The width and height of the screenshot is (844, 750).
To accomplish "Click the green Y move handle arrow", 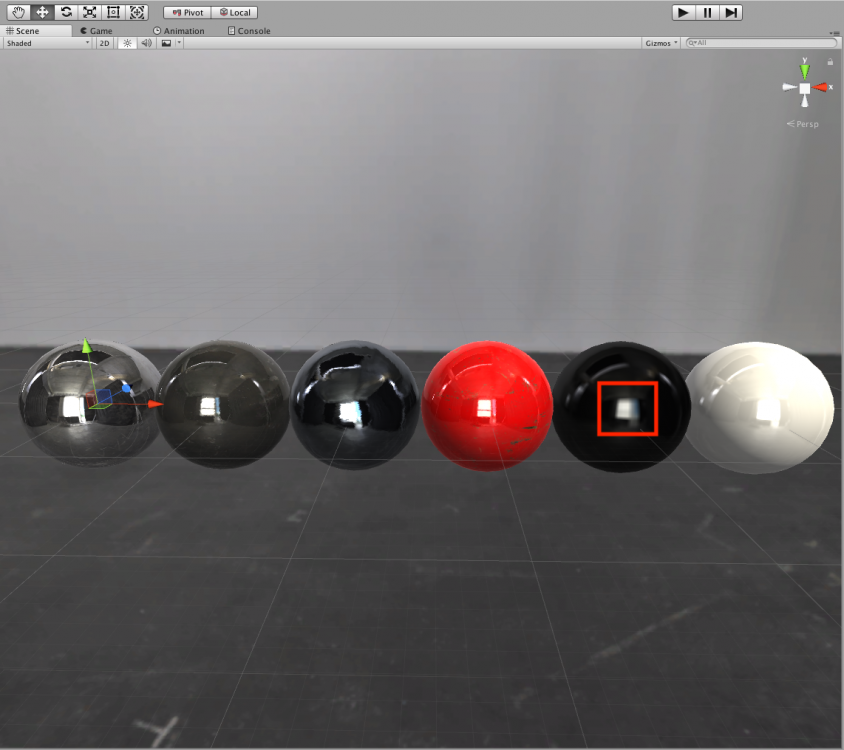I will [86, 346].
